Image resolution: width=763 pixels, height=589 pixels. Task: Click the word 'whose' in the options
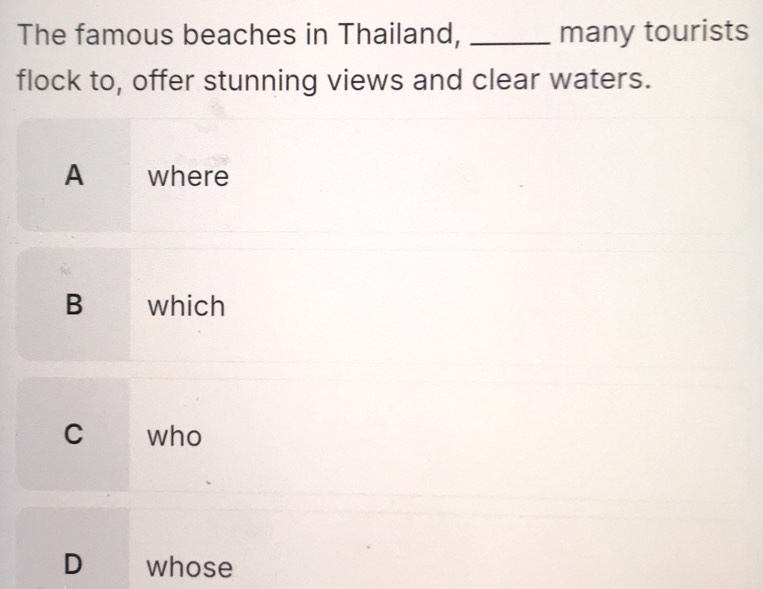coord(190,568)
